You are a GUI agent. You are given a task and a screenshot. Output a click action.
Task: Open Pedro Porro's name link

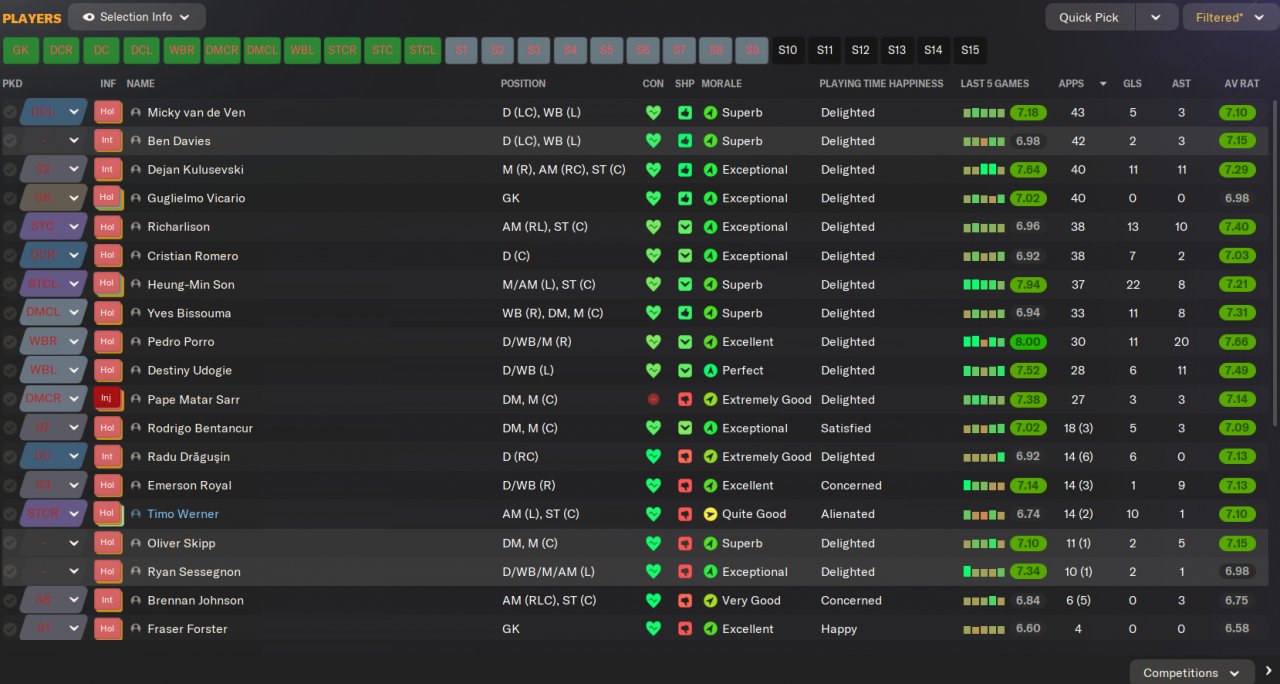point(181,342)
